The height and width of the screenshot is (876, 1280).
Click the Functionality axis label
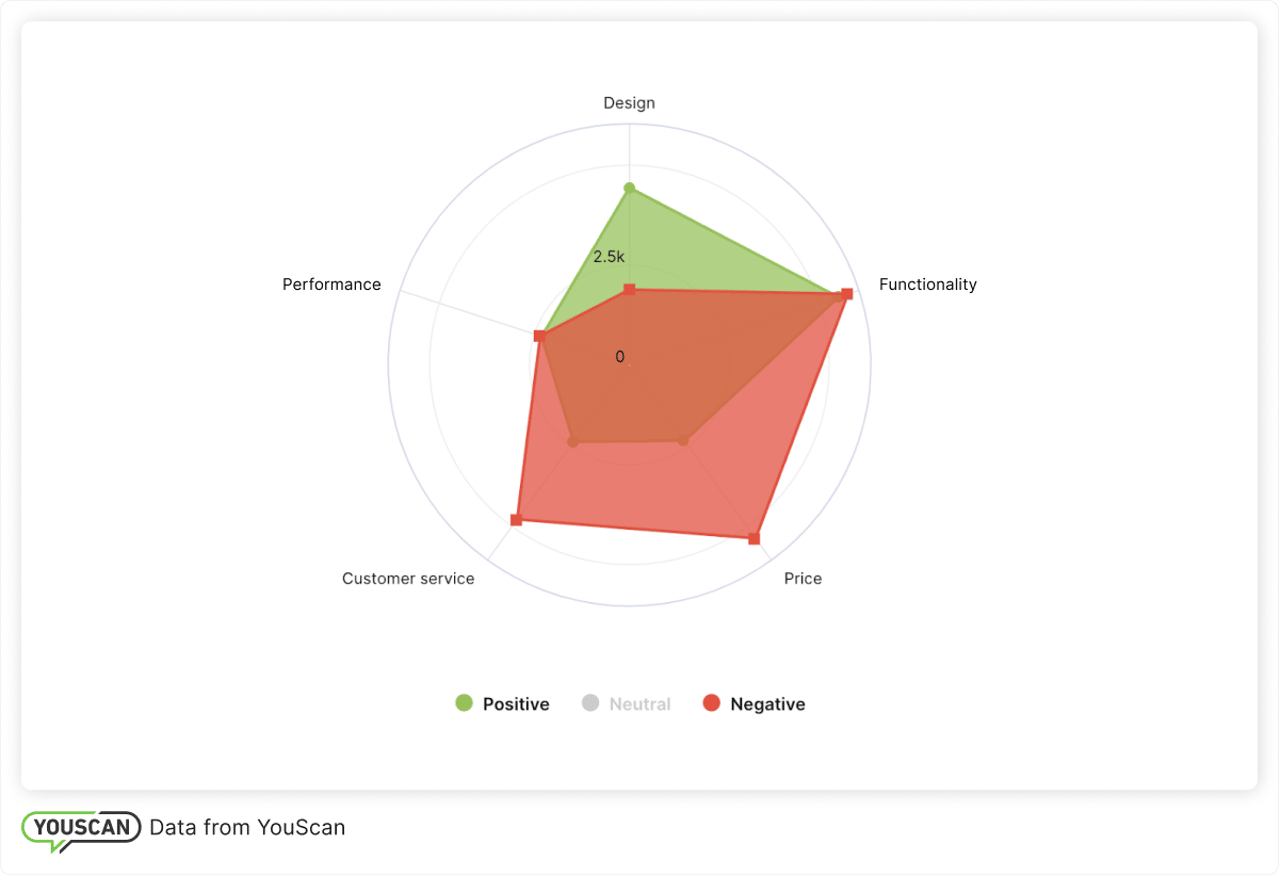(928, 284)
